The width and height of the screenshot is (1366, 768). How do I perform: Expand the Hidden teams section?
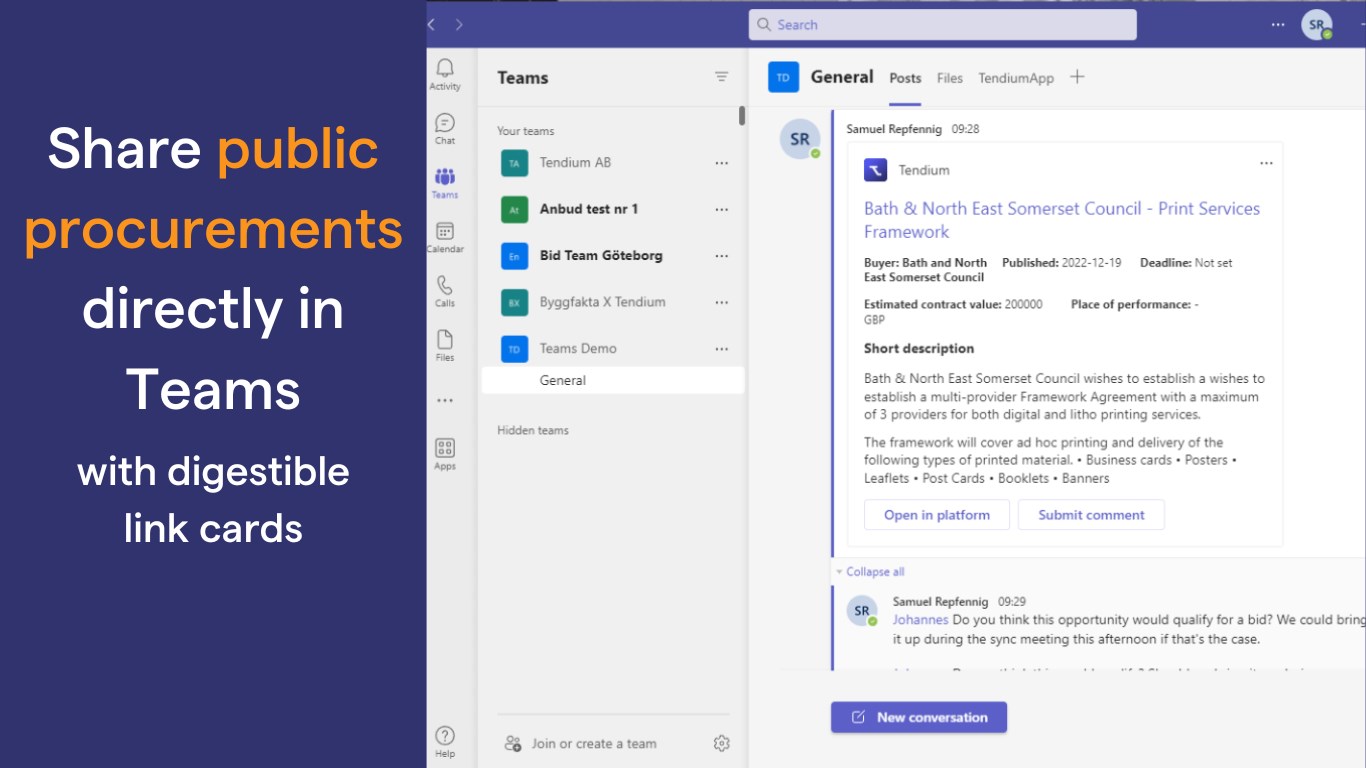click(533, 430)
